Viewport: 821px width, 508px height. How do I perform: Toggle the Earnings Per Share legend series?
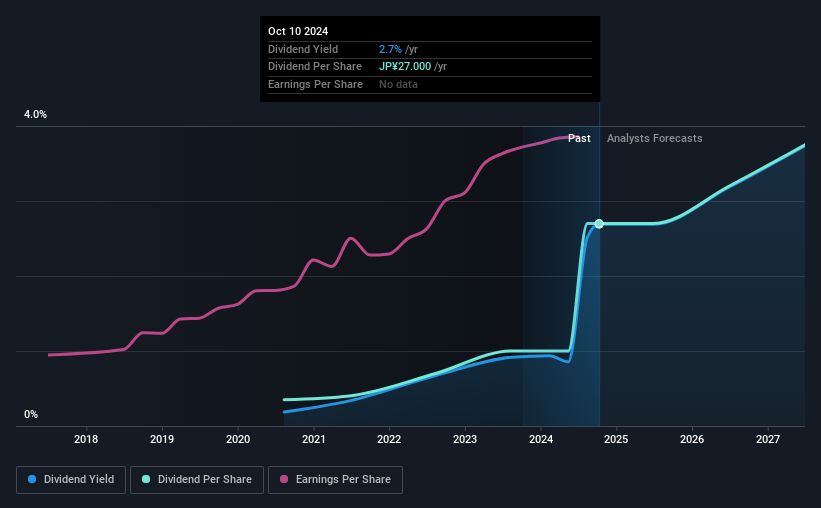pyautogui.click(x=335, y=480)
